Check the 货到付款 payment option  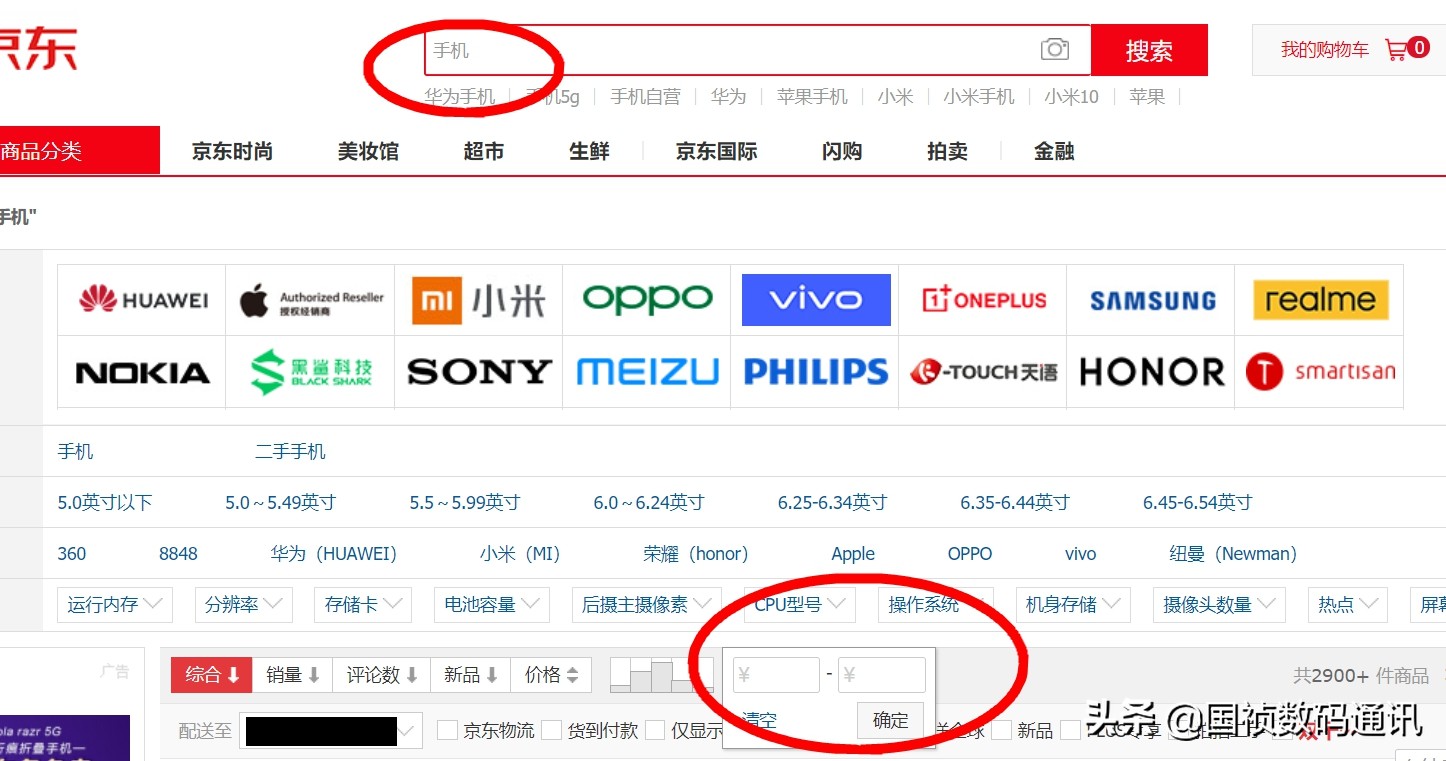[552, 730]
